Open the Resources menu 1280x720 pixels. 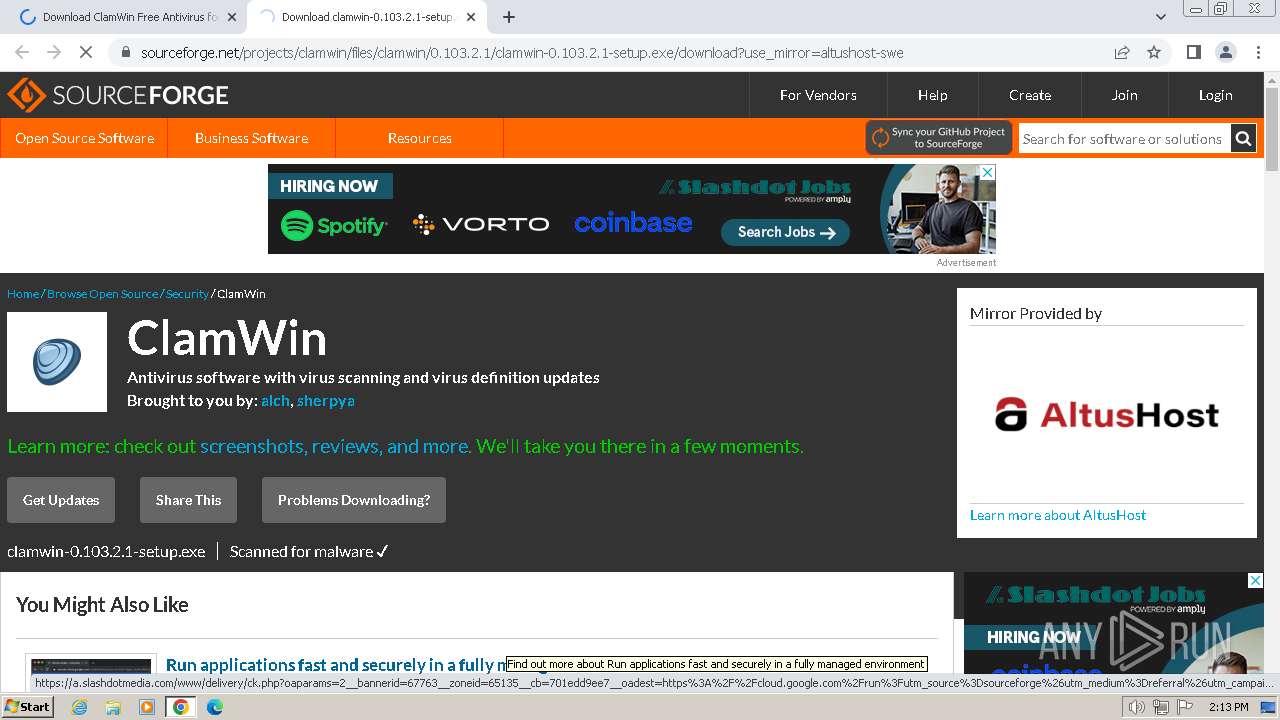click(x=419, y=138)
